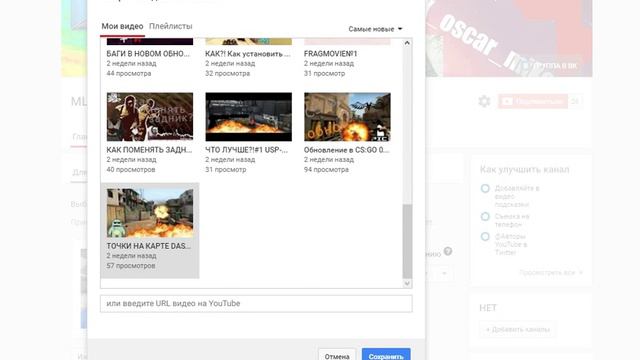Click the КАК ПОМЕНЯТЬ ЗАДН... thumbnail
Viewport: 640px width, 360px height.
point(150,117)
